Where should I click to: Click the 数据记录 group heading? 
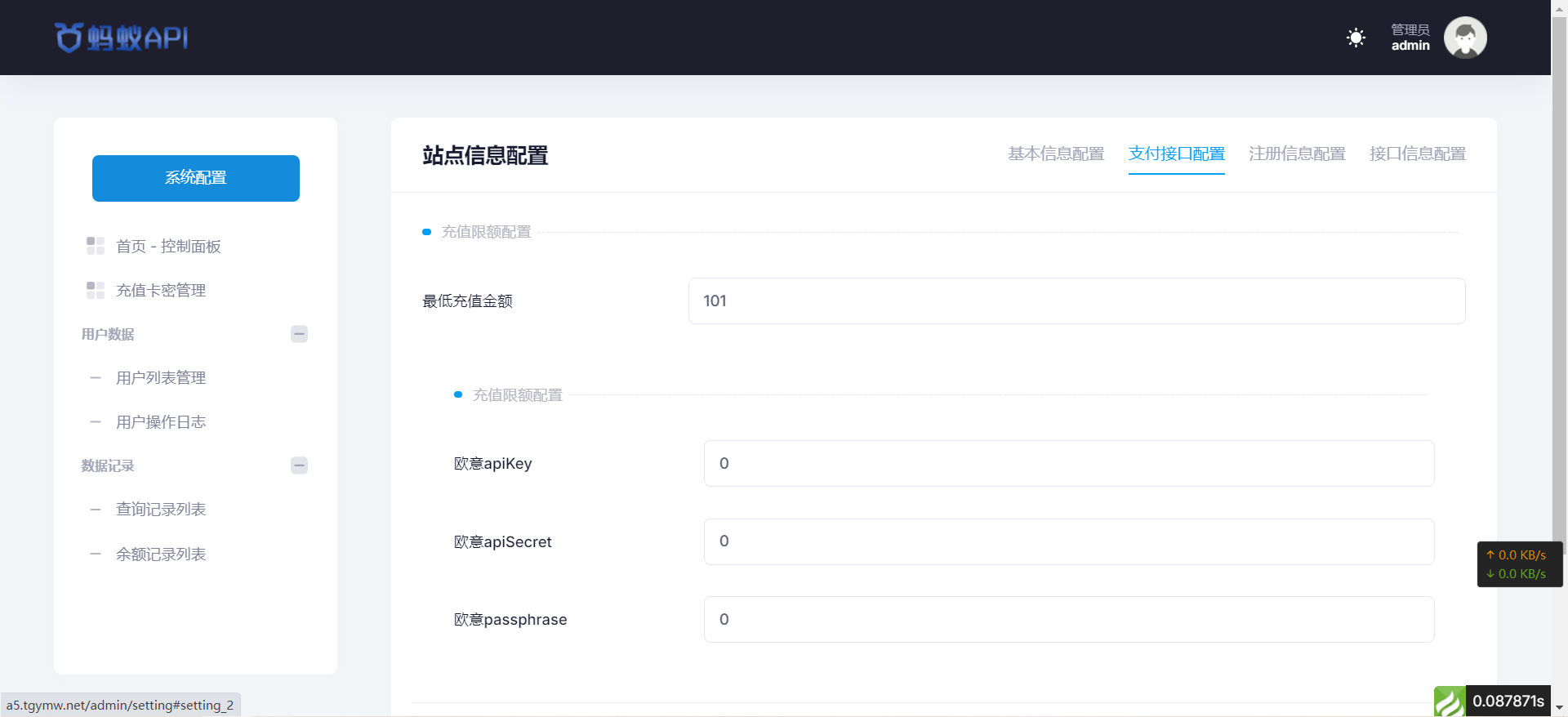point(108,465)
